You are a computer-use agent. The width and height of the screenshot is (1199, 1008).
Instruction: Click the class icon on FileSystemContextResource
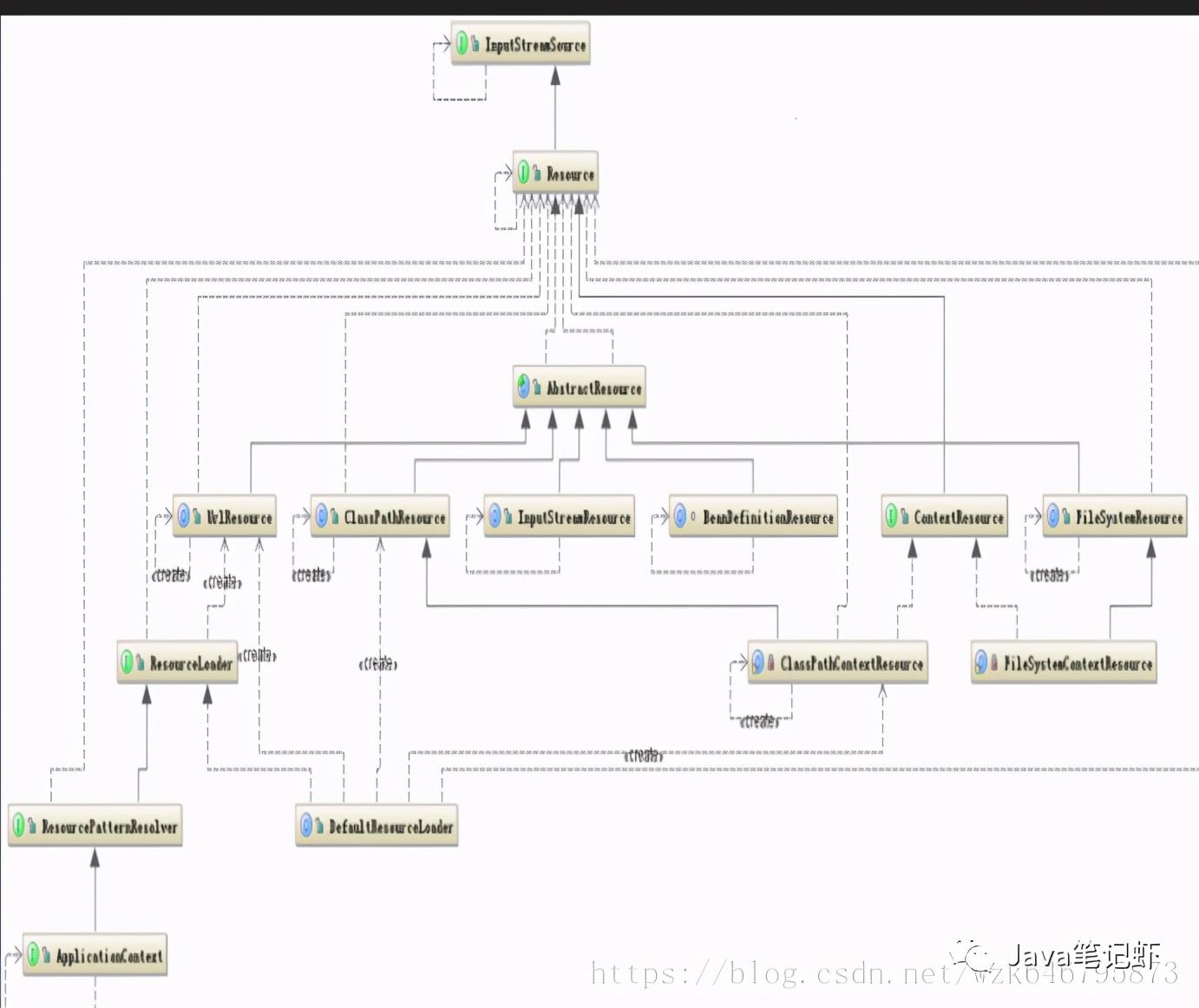(981, 663)
